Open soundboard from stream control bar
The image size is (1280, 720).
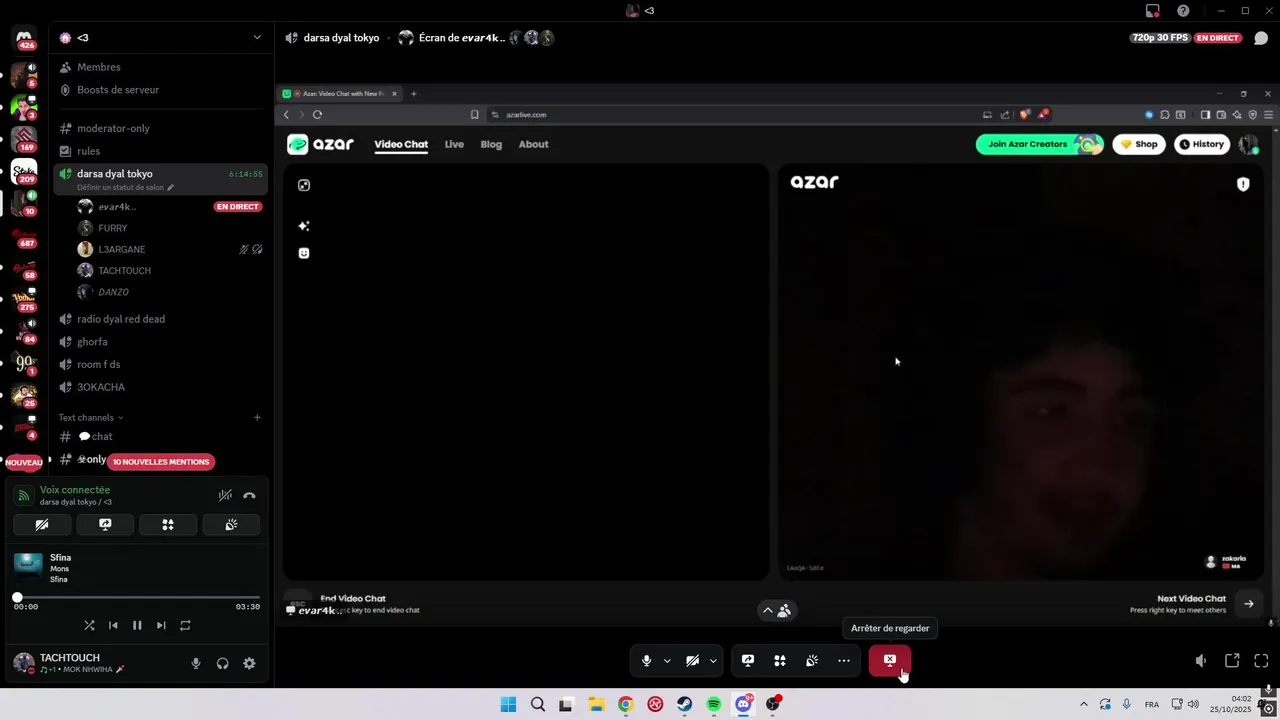(x=812, y=660)
